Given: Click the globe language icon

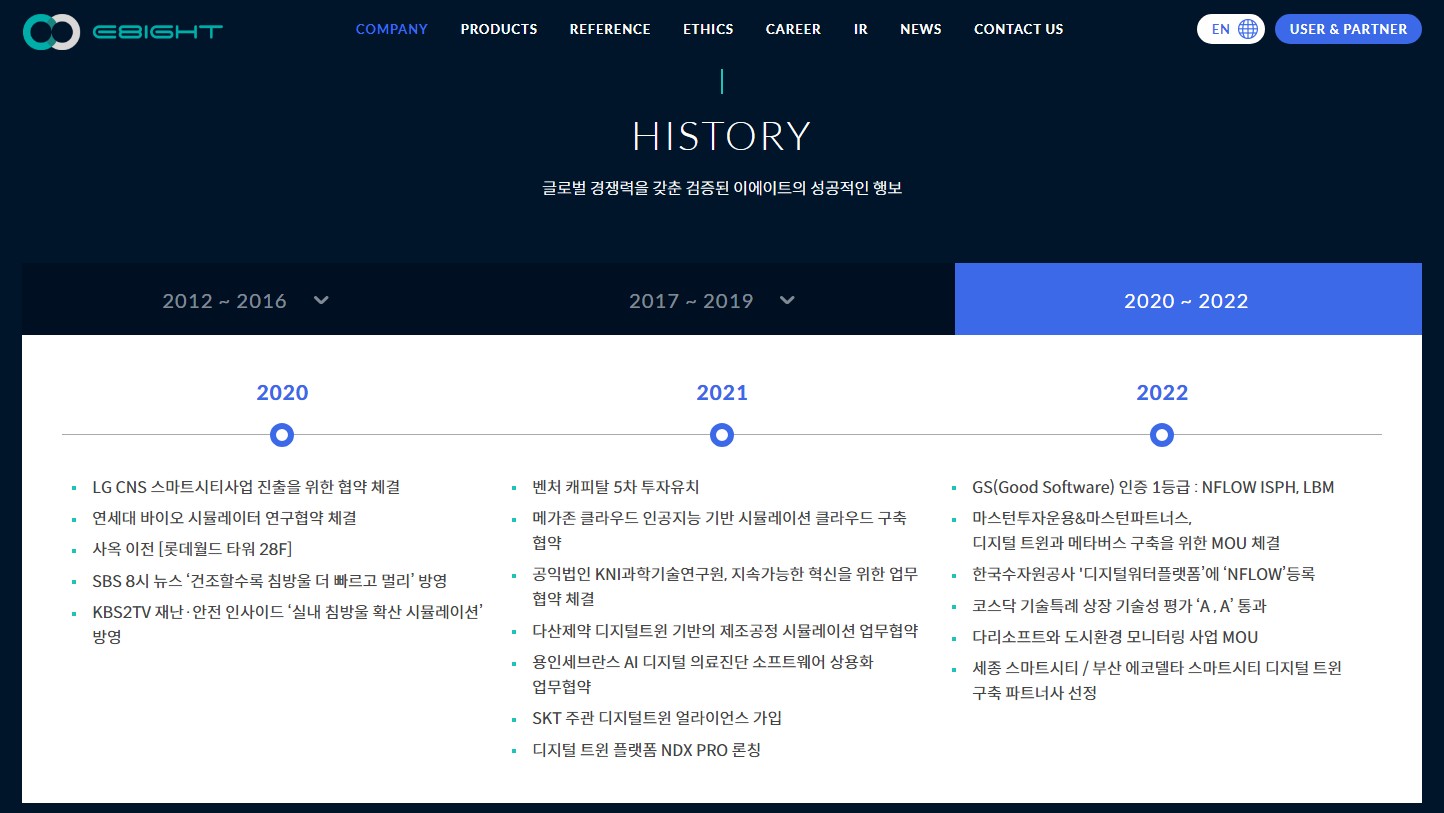Looking at the screenshot, I should pyautogui.click(x=1248, y=29).
